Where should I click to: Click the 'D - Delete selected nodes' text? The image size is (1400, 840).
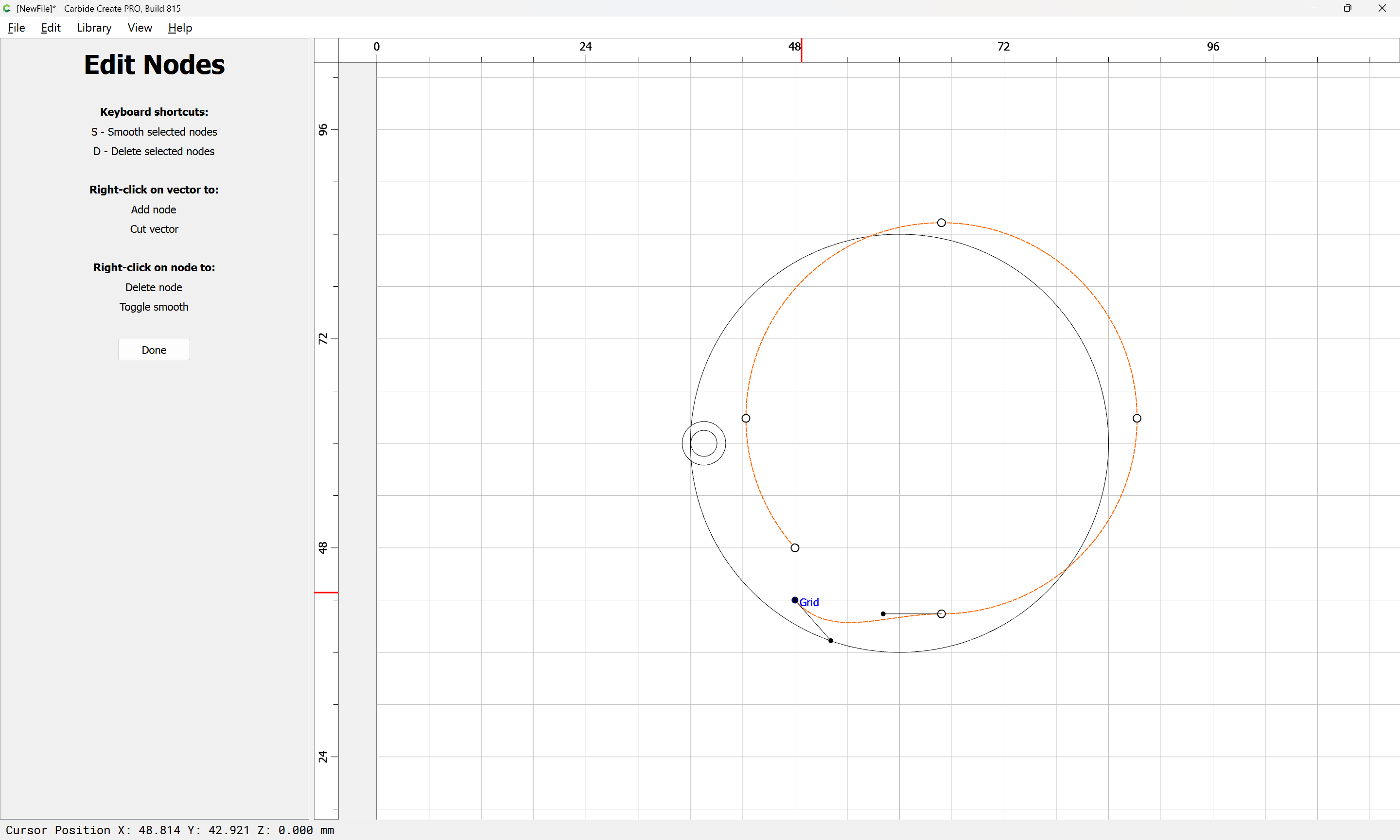coord(154,151)
